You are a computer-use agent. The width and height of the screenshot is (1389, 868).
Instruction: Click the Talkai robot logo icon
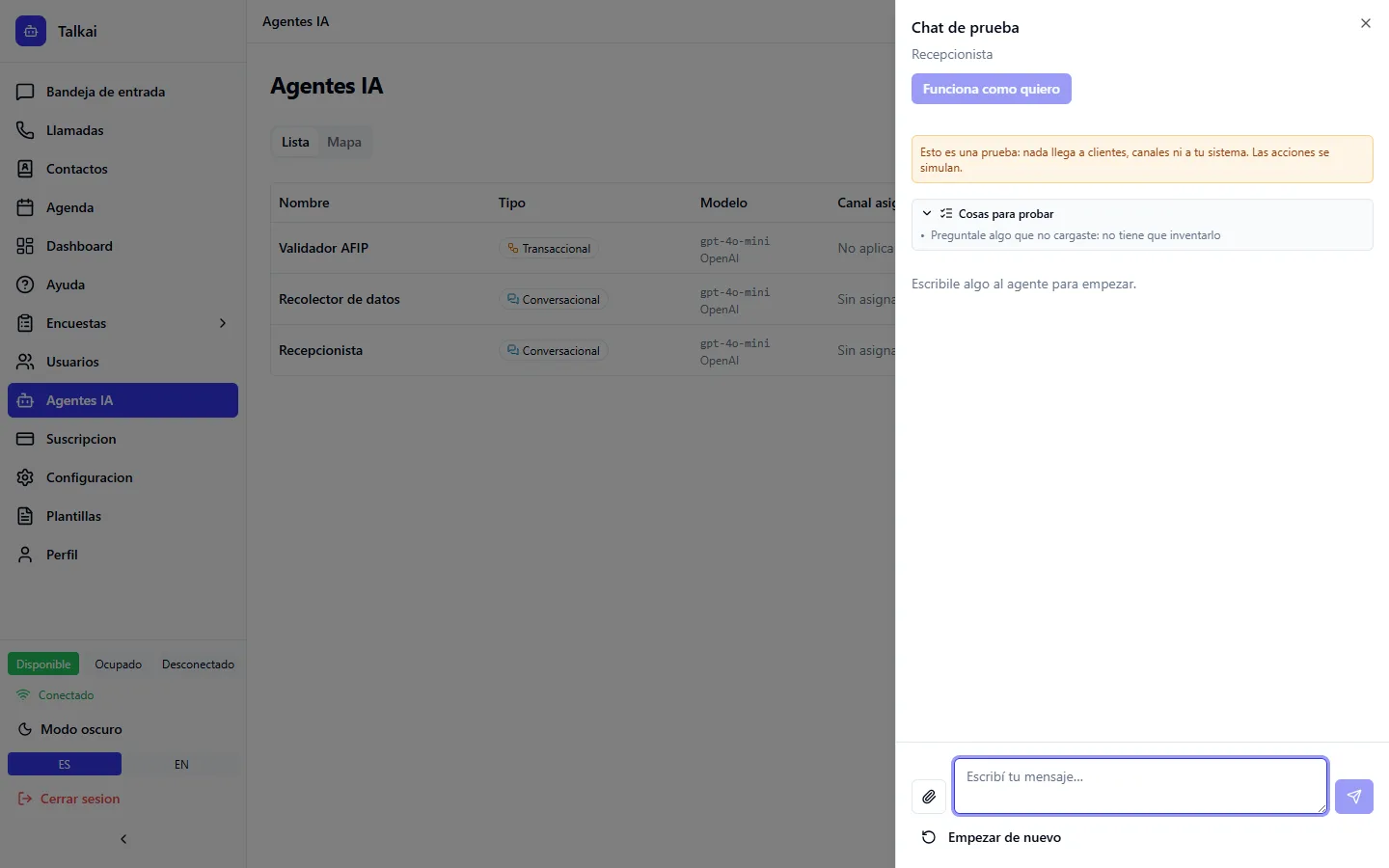[x=31, y=31]
